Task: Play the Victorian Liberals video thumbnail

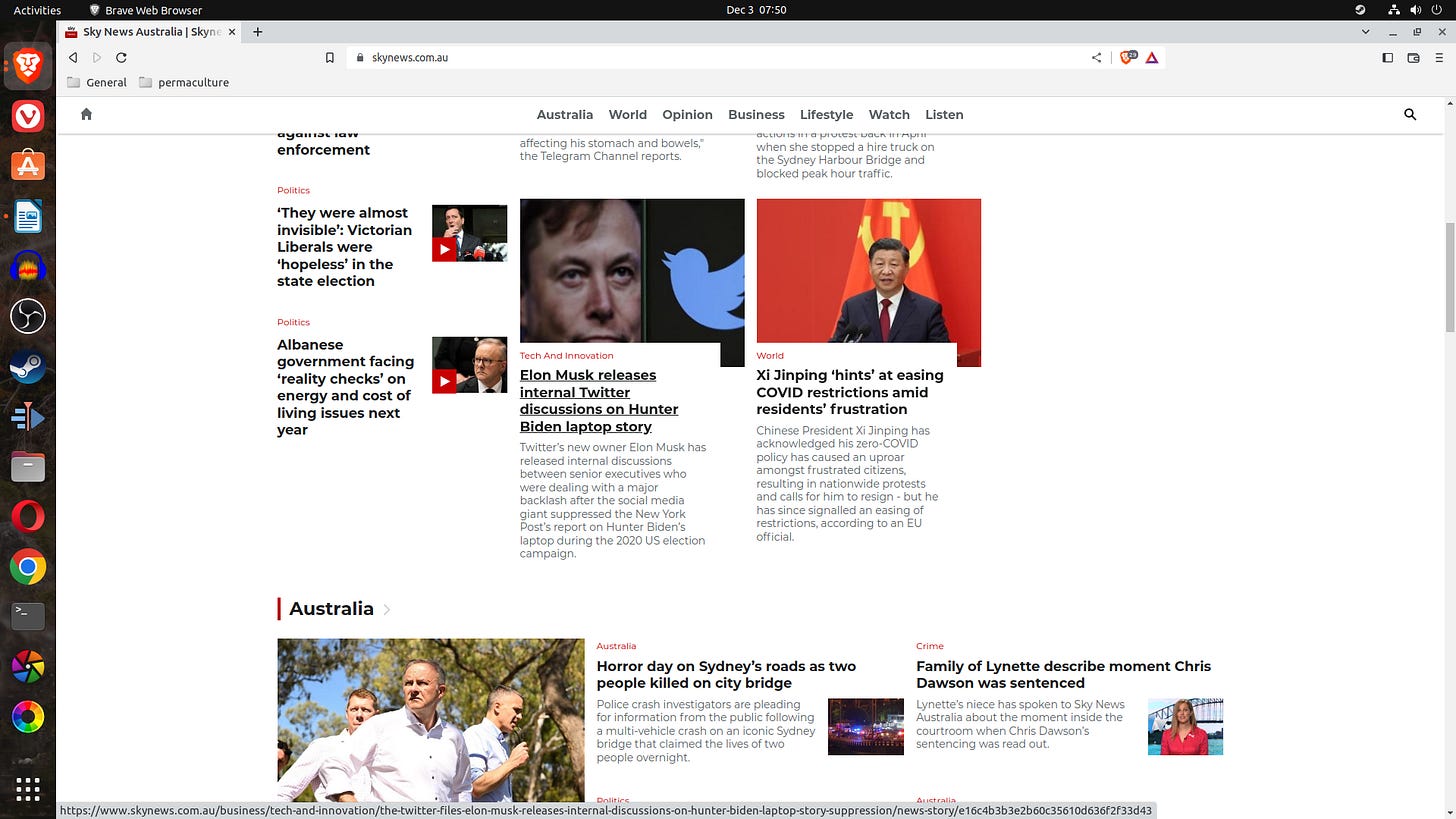Action: click(469, 233)
